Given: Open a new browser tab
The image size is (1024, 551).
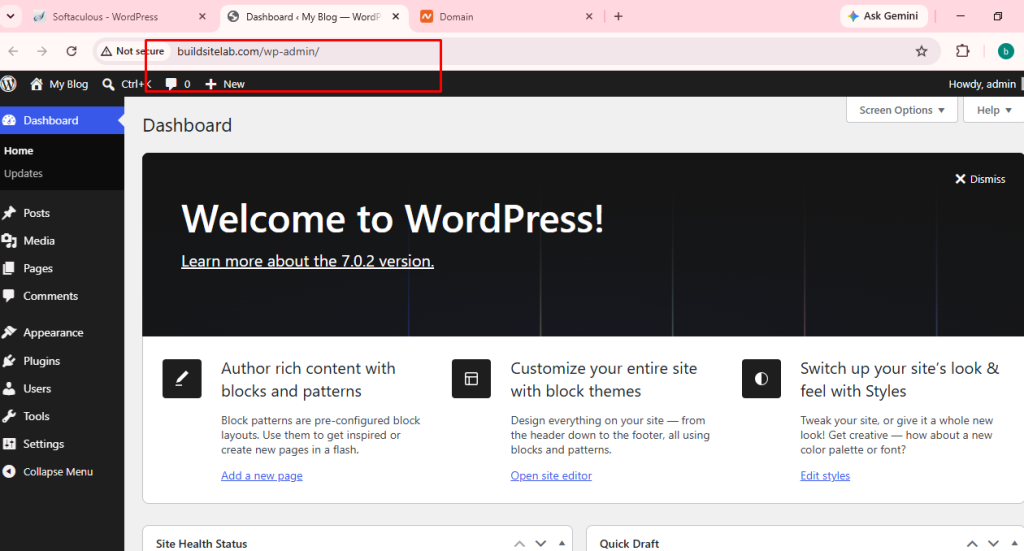Looking at the screenshot, I should click(618, 16).
